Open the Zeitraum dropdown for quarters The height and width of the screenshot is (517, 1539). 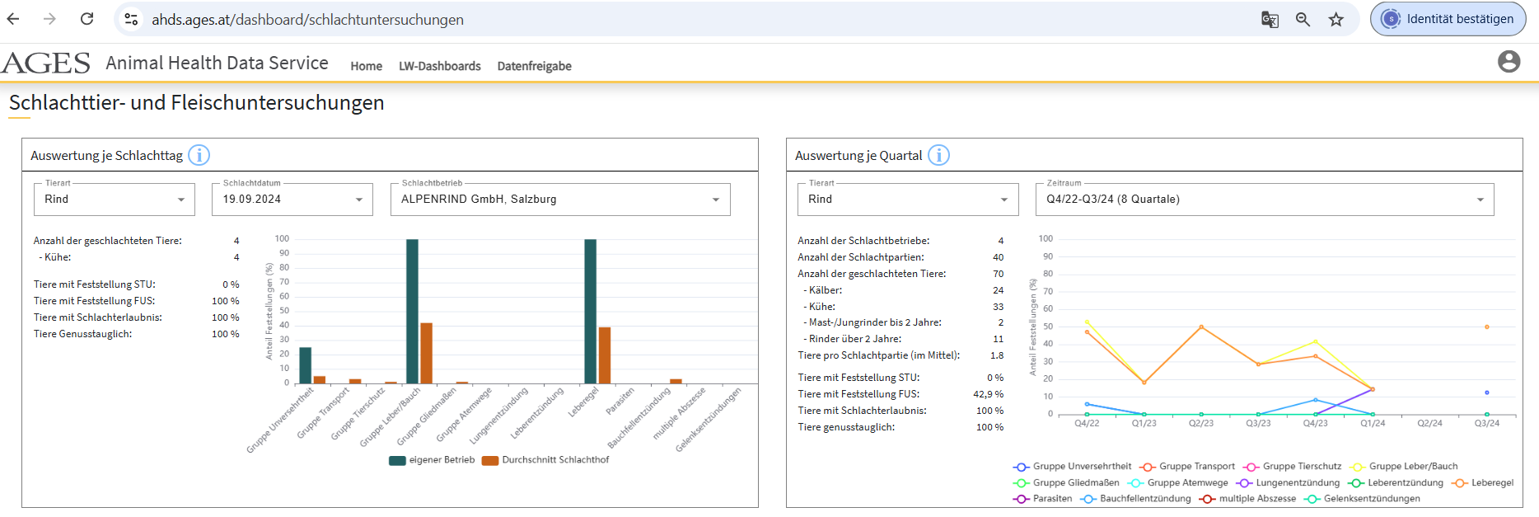click(1264, 199)
